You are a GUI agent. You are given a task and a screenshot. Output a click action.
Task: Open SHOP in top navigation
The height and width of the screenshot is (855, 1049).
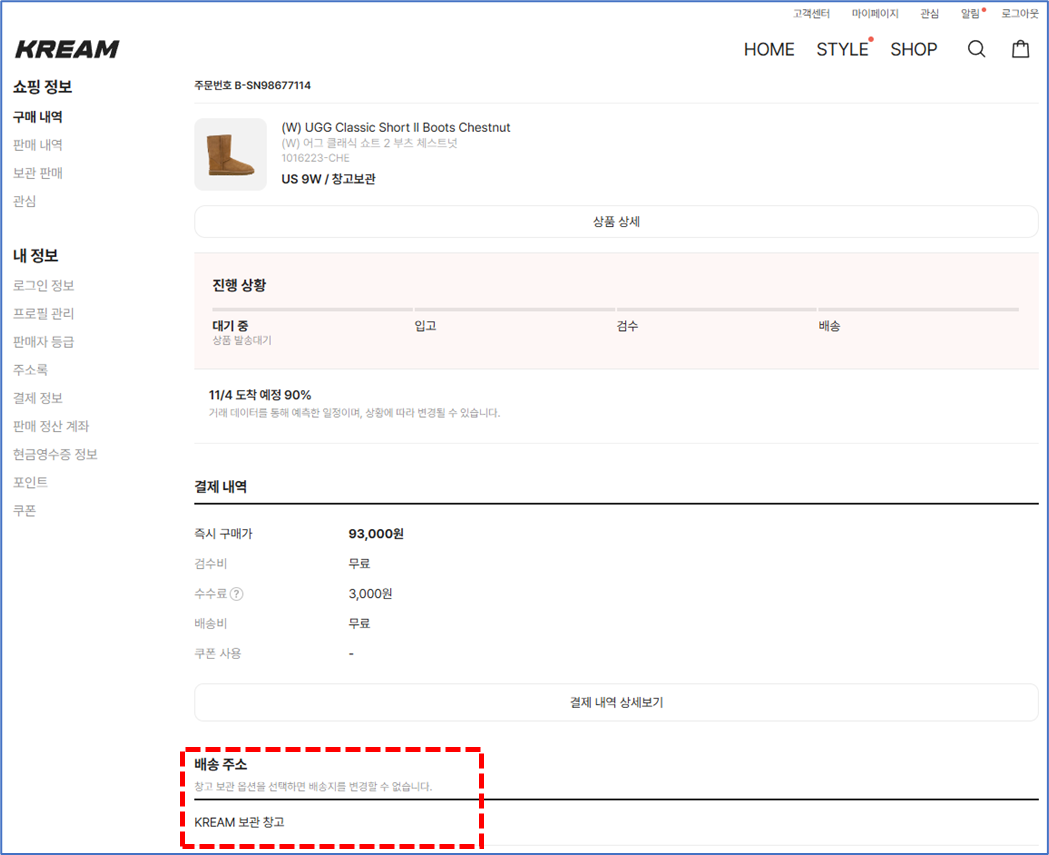(x=913, y=50)
